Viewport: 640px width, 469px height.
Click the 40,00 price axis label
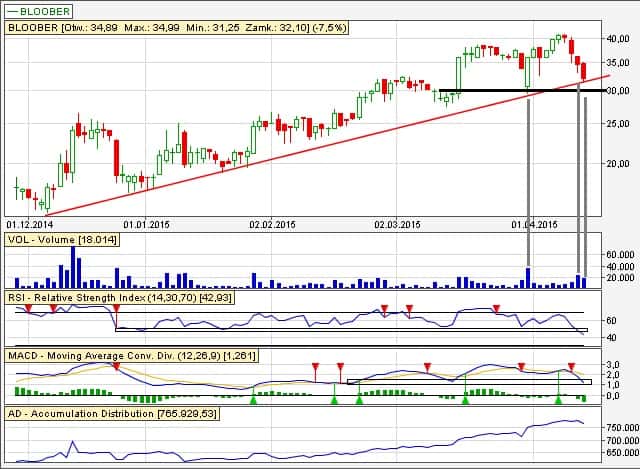pos(617,39)
